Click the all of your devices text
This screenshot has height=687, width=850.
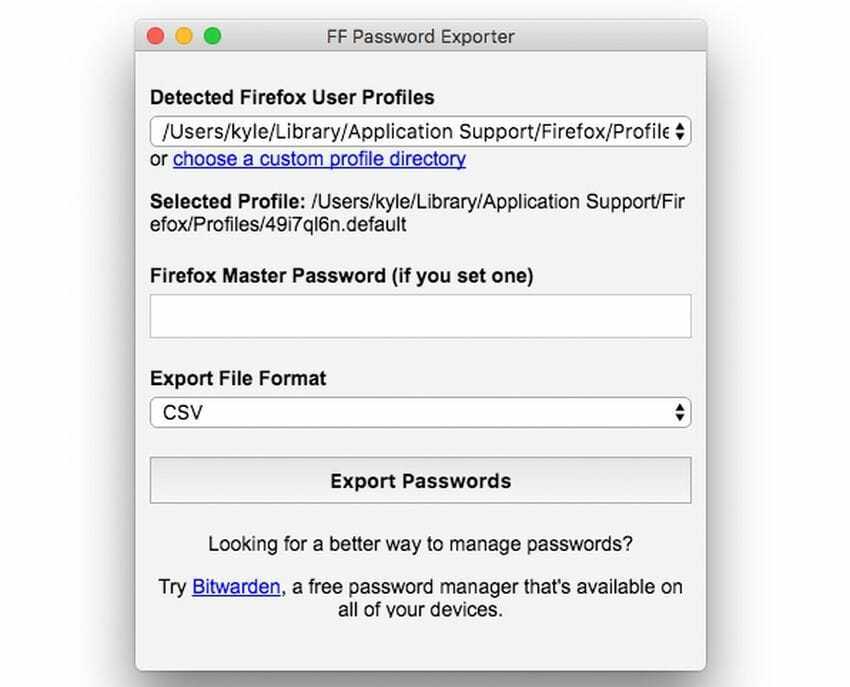(420, 609)
